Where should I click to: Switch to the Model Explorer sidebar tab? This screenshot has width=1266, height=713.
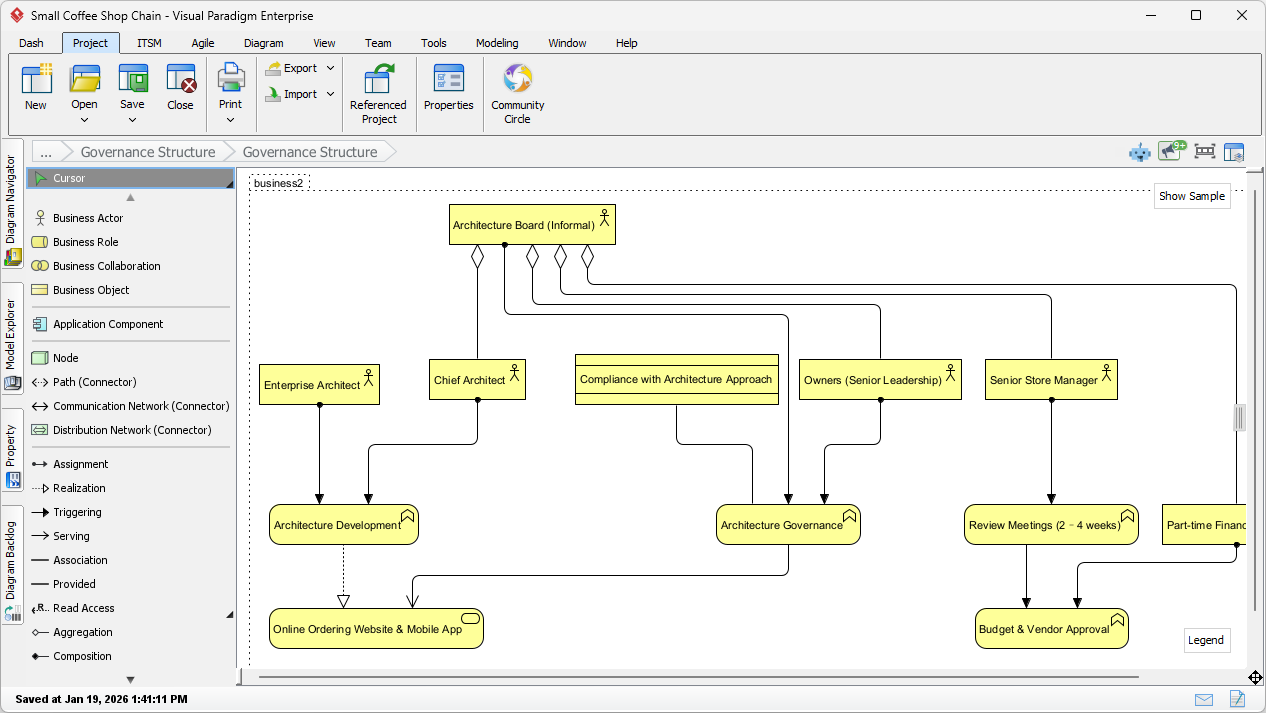12,335
